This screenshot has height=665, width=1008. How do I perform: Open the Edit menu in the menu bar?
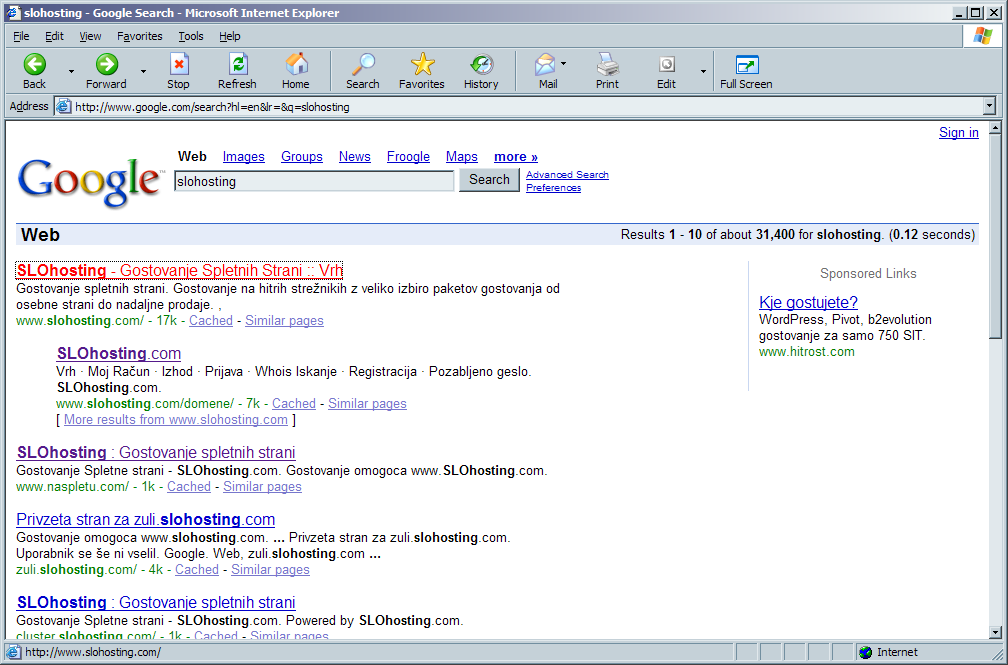point(54,36)
